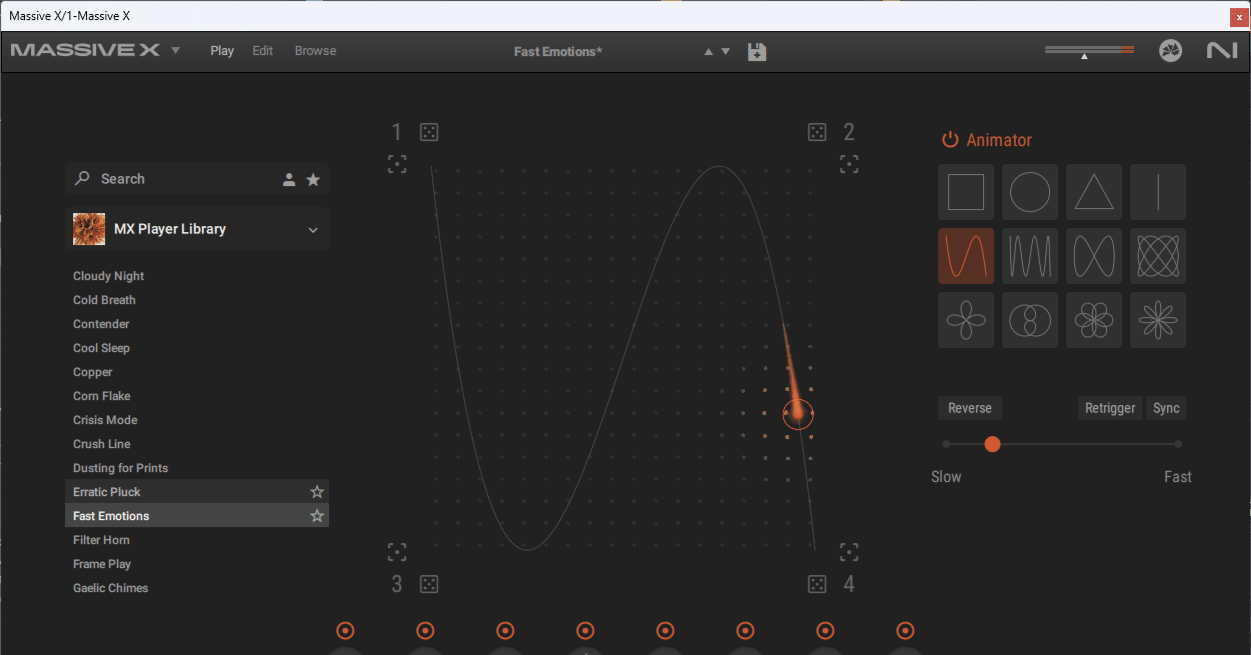The height and width of the screenshot is (655, 1251).
Task: Load the Cool Sleep preset
Action: [x=197, y=348]
